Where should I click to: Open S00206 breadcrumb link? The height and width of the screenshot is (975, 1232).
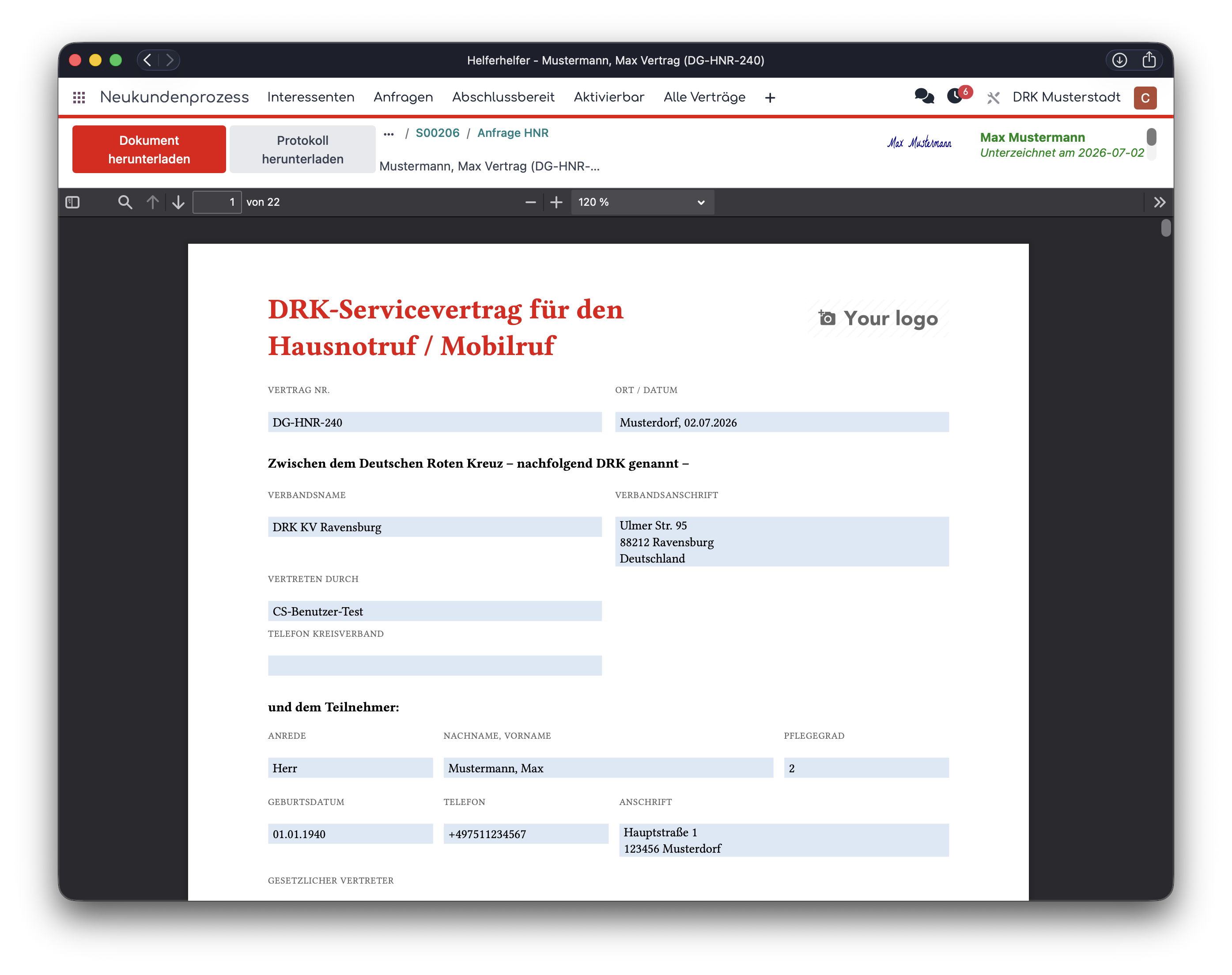(437, 133)
